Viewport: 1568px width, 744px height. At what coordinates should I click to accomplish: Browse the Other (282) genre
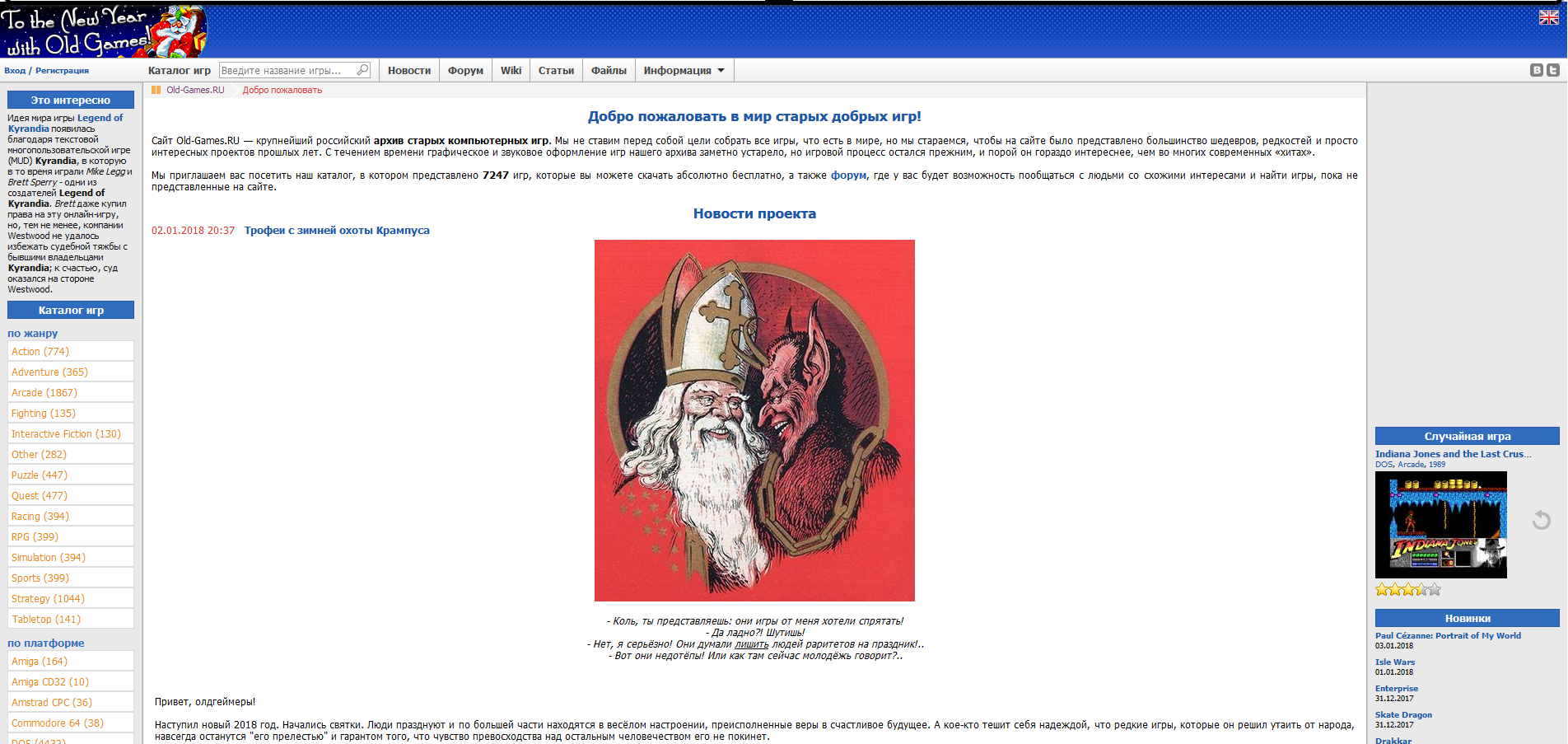pos(71,454)
